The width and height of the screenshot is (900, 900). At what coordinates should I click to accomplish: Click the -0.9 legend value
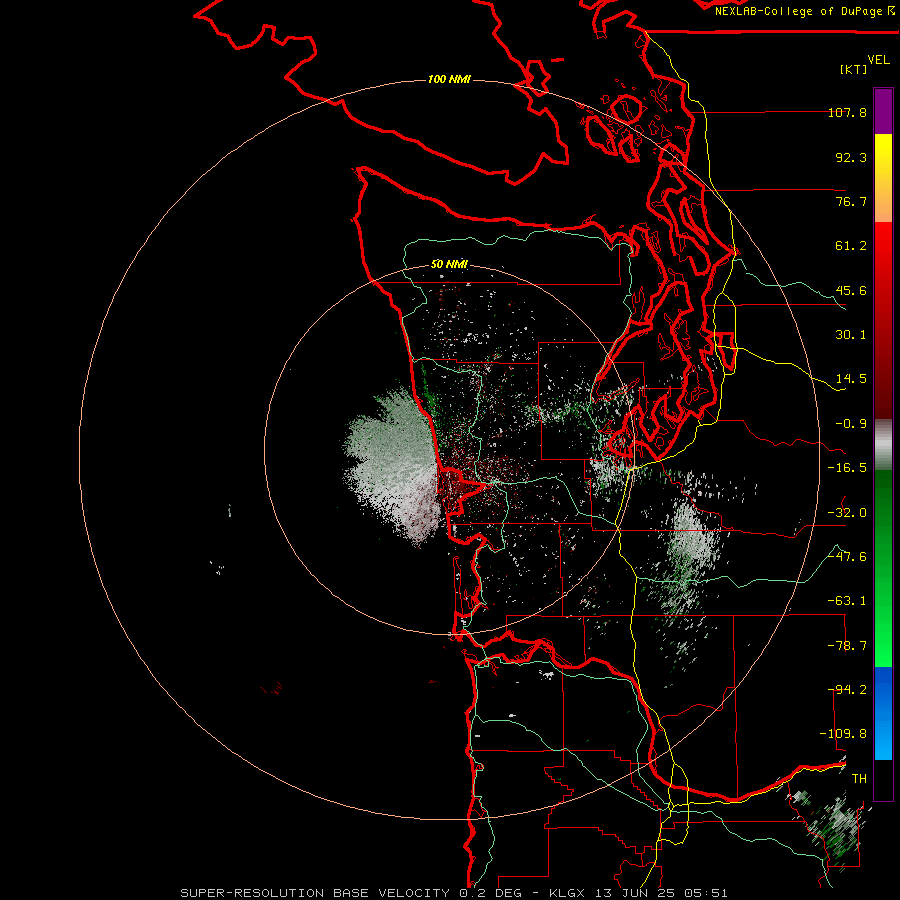(851, 424)
